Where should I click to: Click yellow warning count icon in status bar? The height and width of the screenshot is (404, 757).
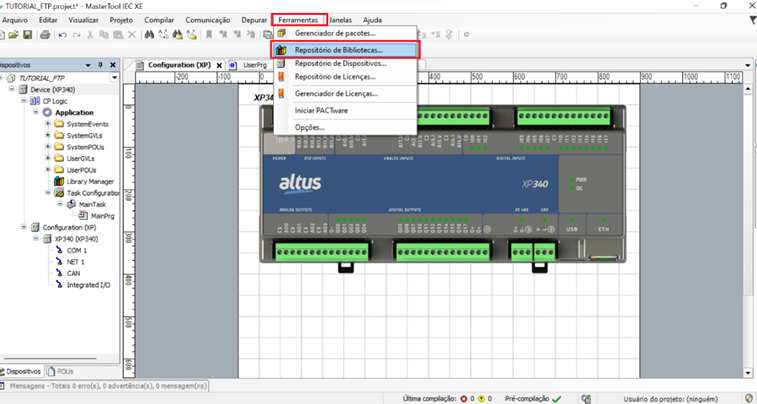point(481,399)
